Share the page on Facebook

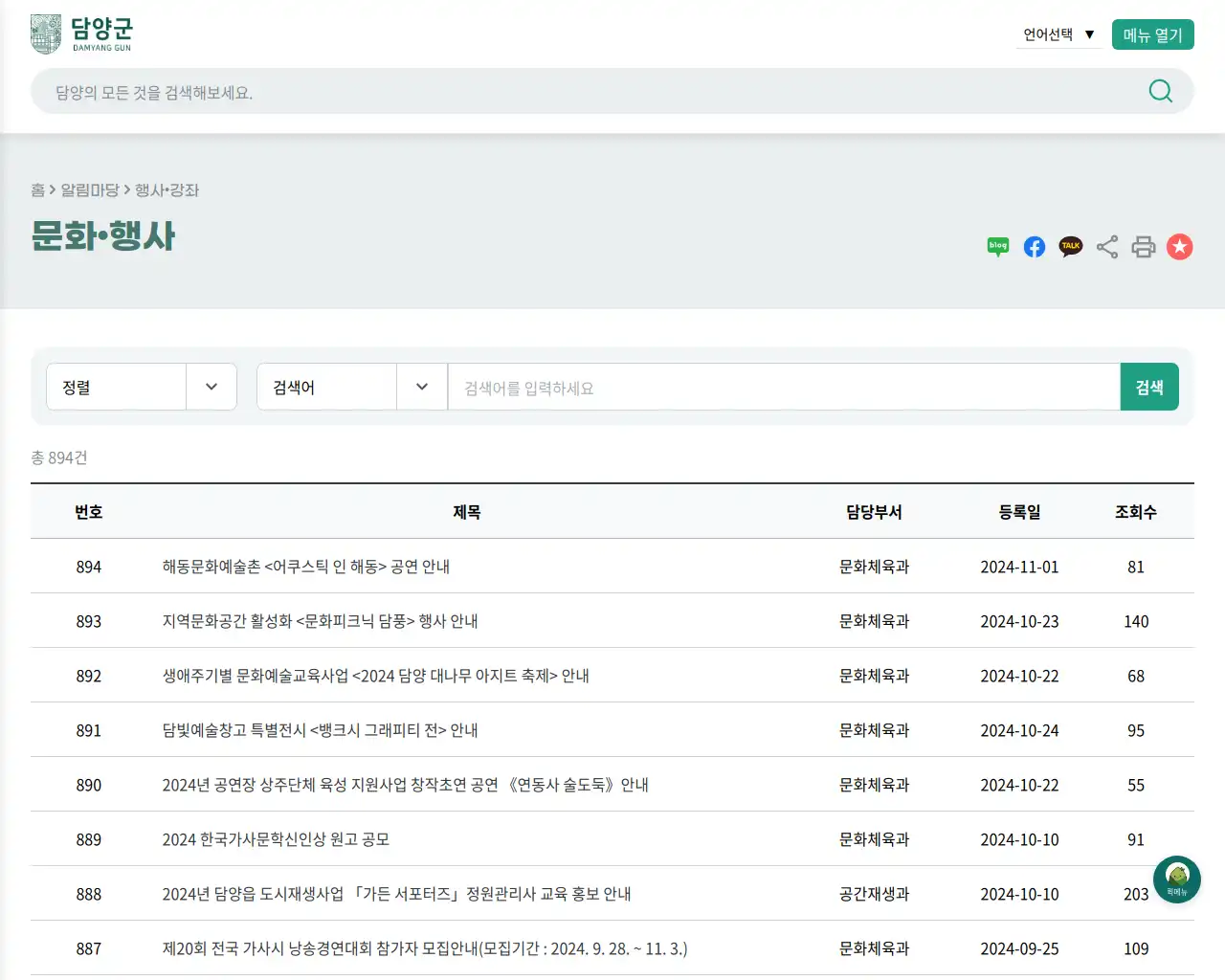[1034, 247]
